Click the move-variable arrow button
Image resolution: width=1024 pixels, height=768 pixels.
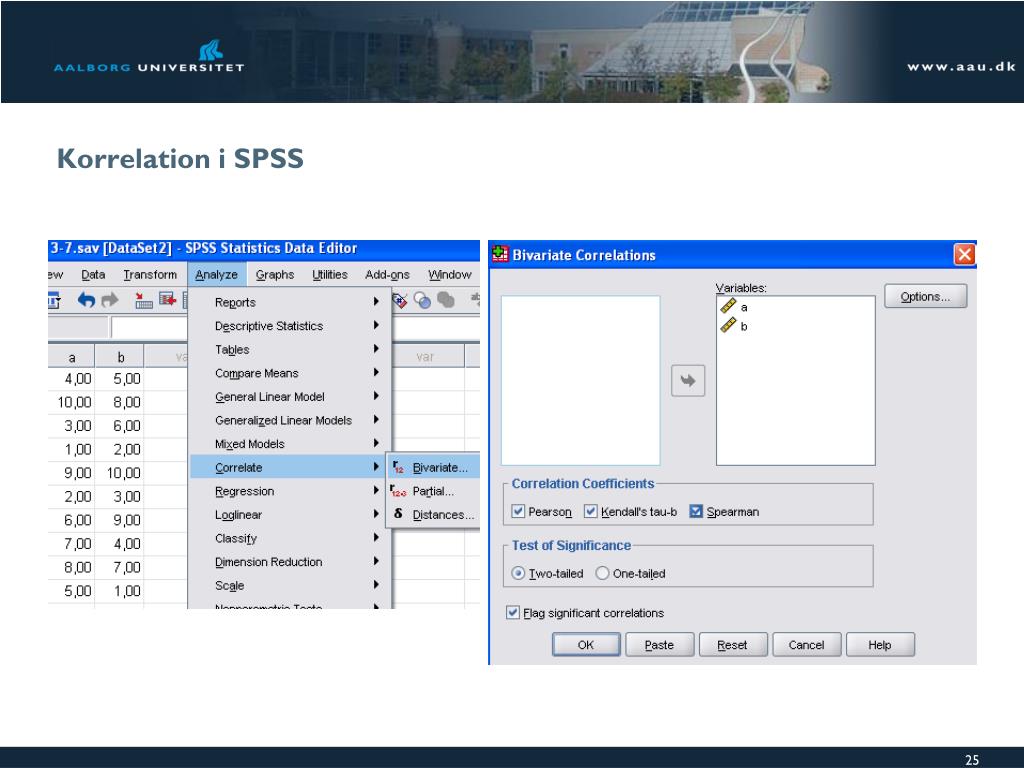coord(688,381)
